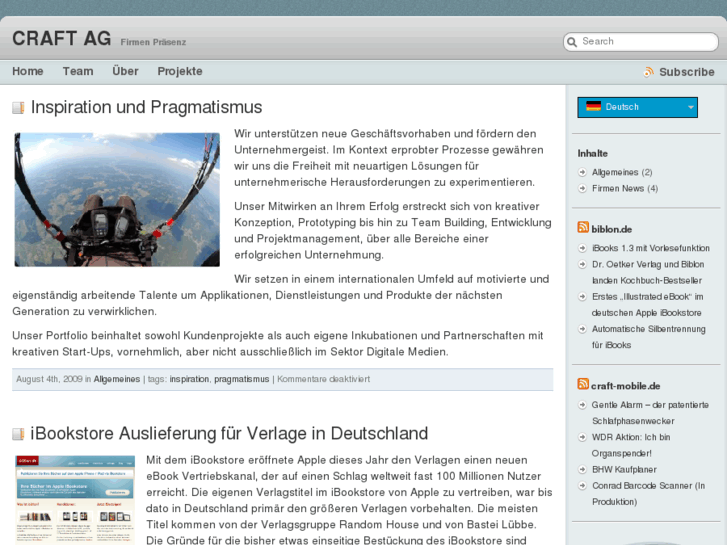The height and width of the screenshot is (545, 727).
Task: Click the RSS feed icon next to craft-mobile.de
Action: point(583,384)
